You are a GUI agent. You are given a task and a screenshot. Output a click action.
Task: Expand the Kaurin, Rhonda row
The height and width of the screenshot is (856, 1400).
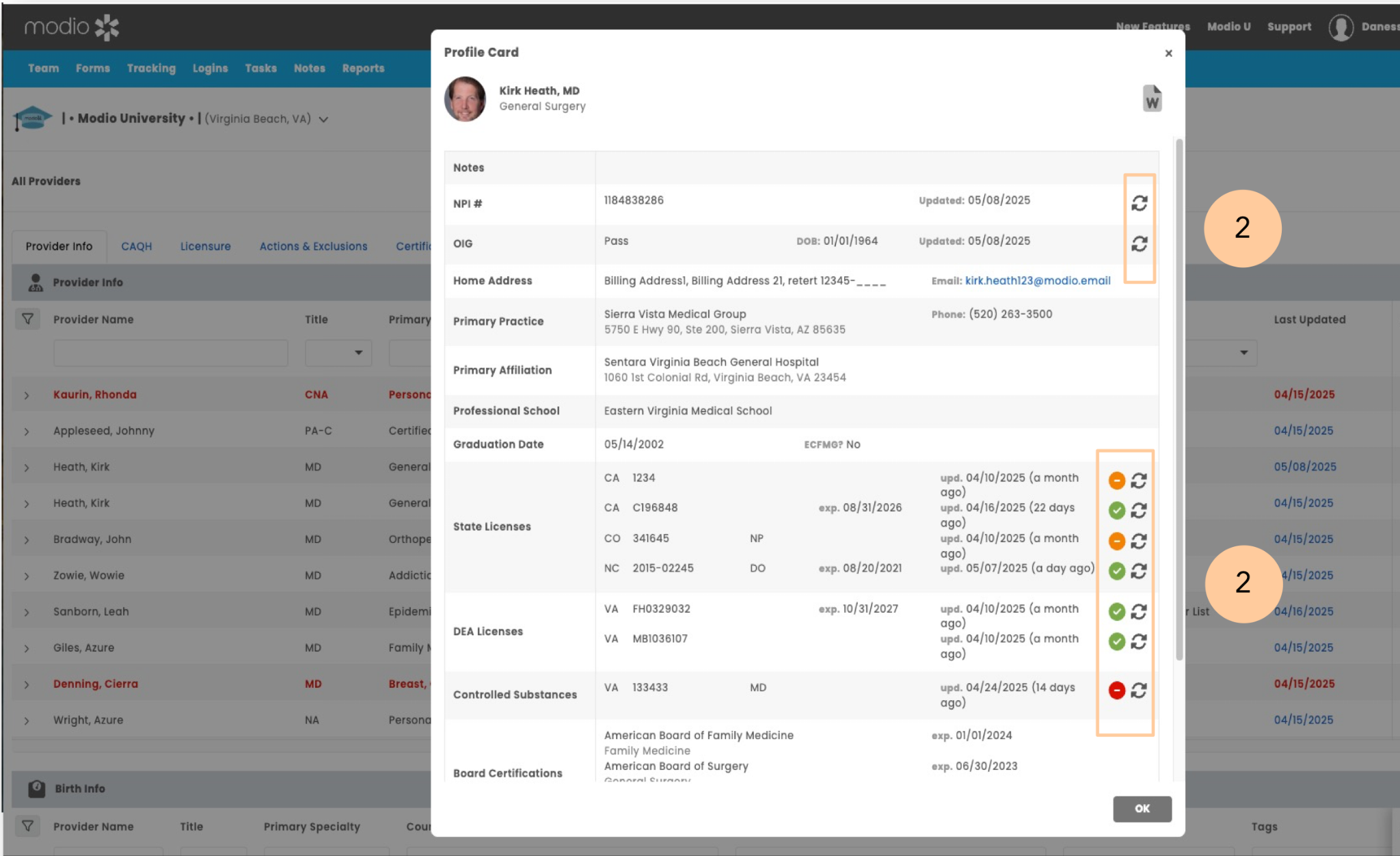(x=27, y=395)
